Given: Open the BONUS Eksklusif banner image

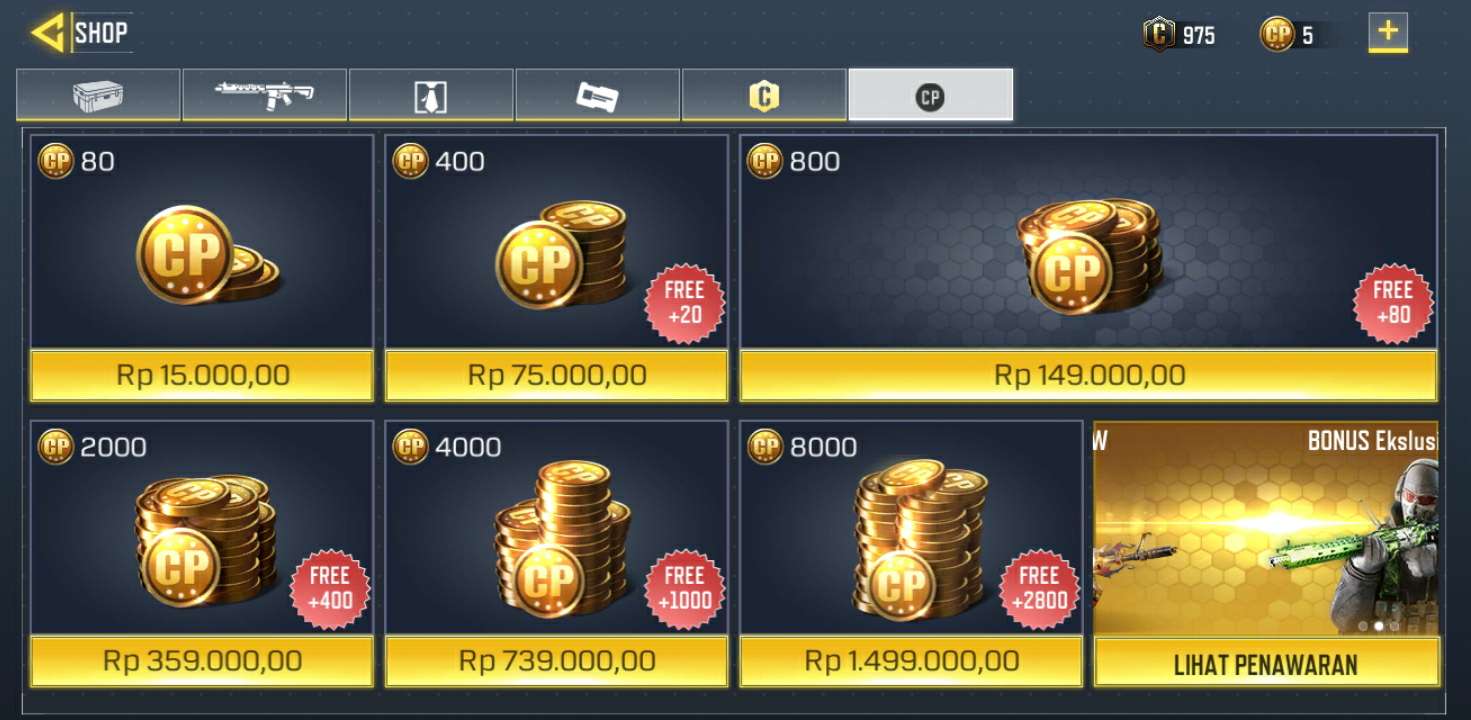Looking at the screenshot, I should click(1266, 528).
